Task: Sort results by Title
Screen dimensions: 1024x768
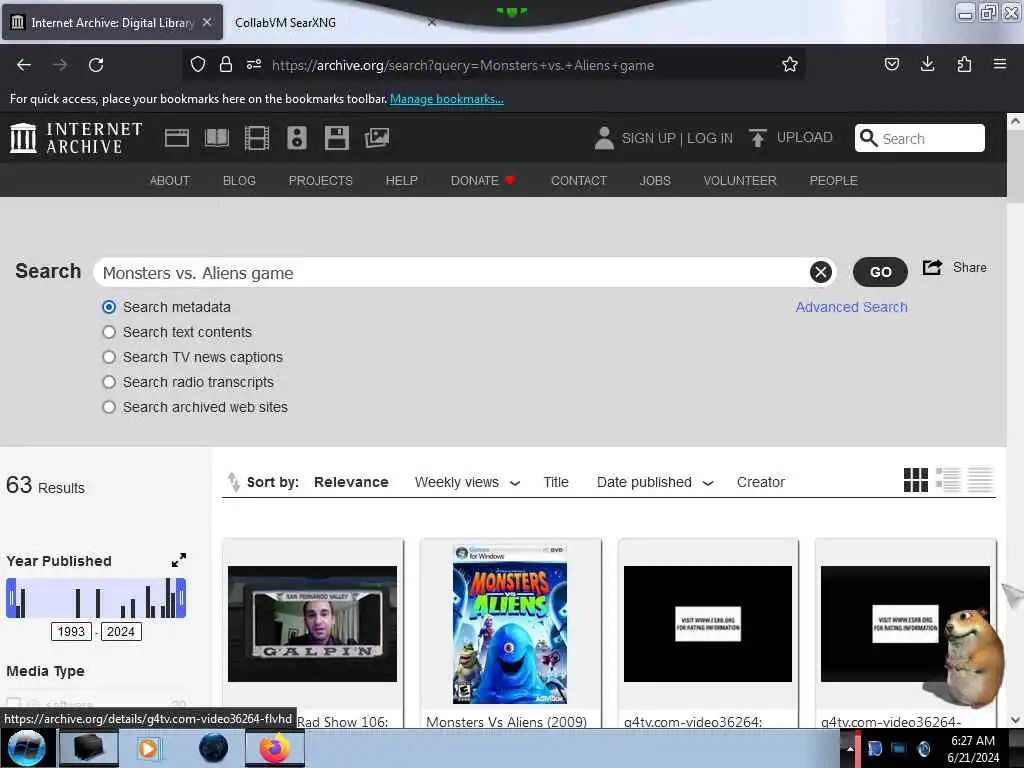Action: click(x=556, y=482)
